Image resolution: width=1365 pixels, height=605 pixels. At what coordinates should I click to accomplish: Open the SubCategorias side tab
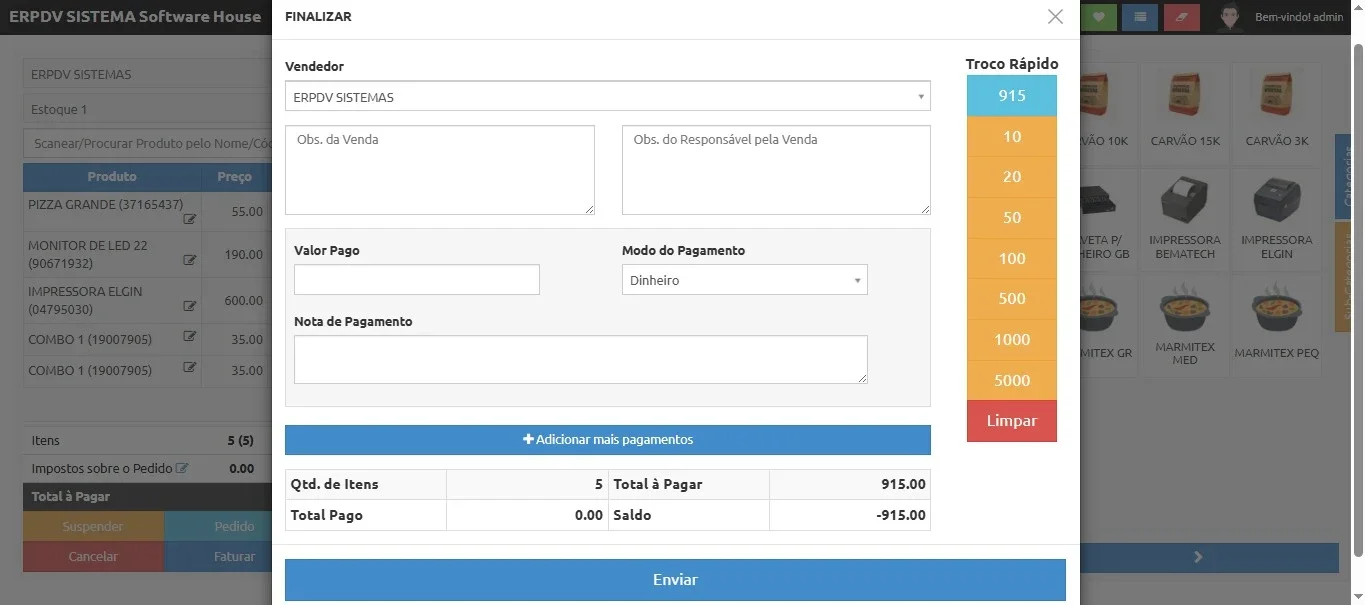point(1344,277)
